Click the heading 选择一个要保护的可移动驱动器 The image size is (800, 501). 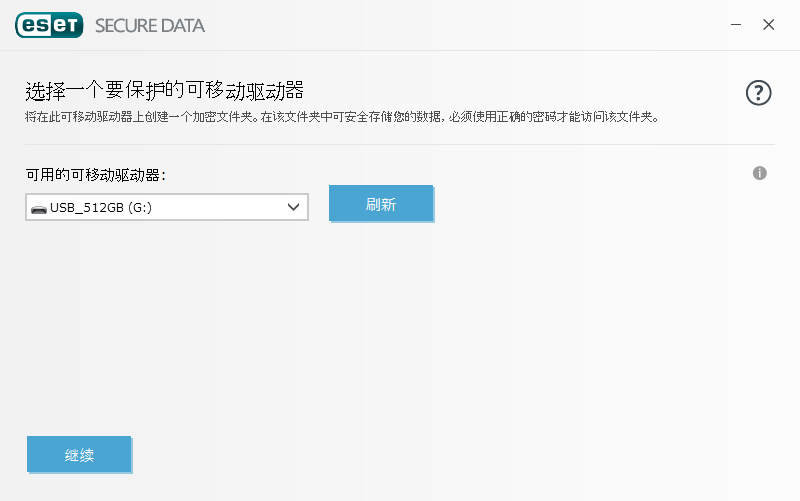tap(164, 90)
